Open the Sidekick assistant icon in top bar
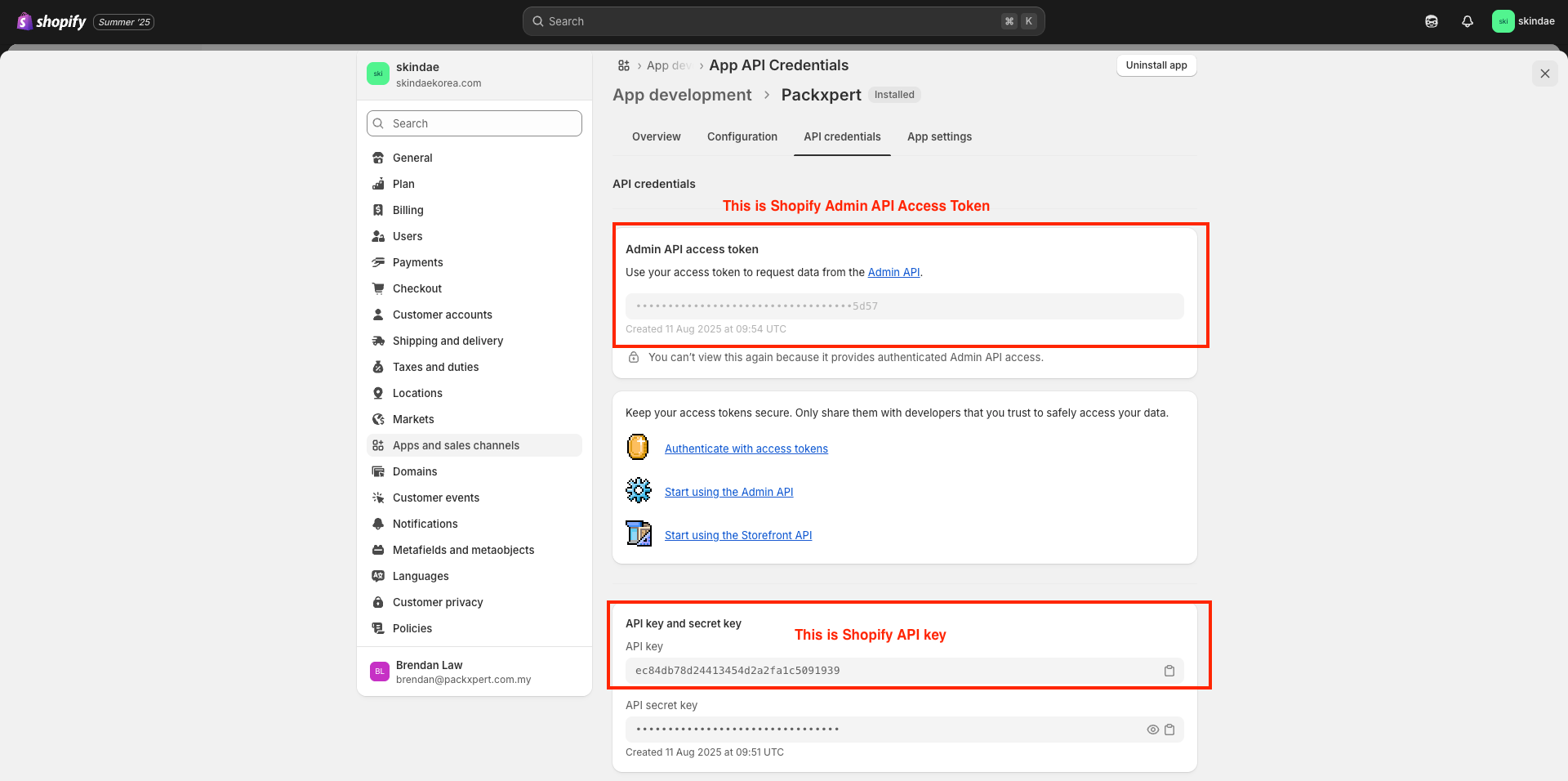The image size is (1568, 781). [1432, 21]
